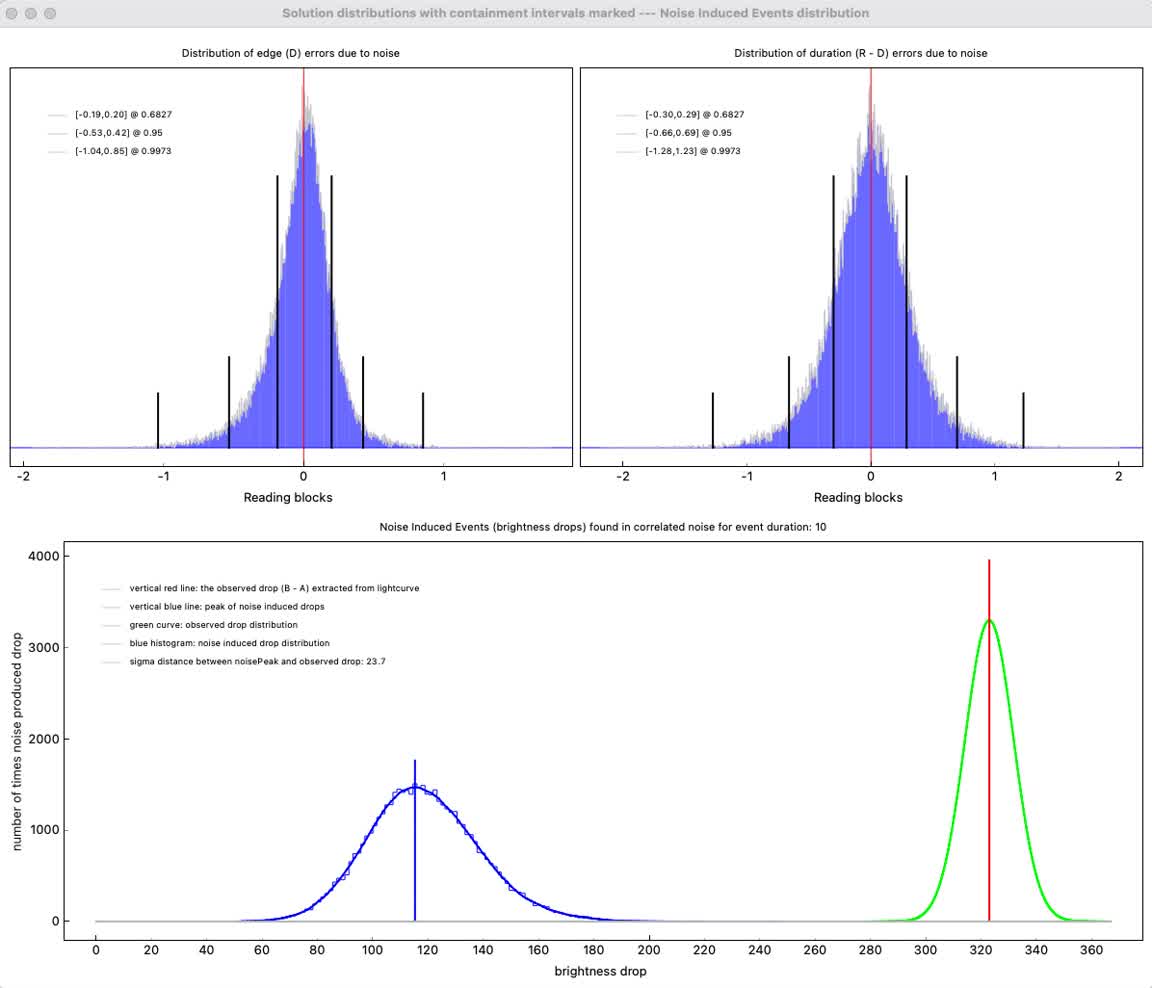Viewport: 1152px width, 988px height.
Task: Select the blue histogram legend entry
Action: point(229,643)
